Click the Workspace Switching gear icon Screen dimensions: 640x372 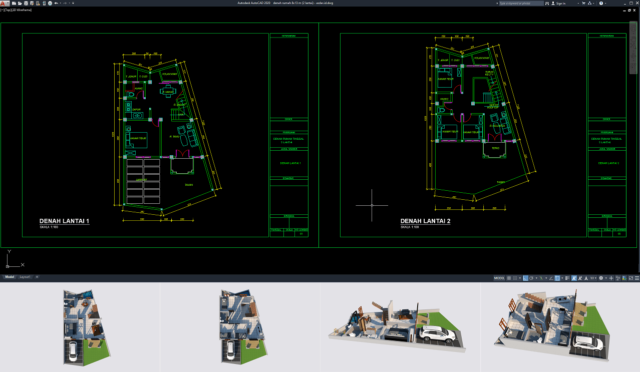tap(601, 278)
